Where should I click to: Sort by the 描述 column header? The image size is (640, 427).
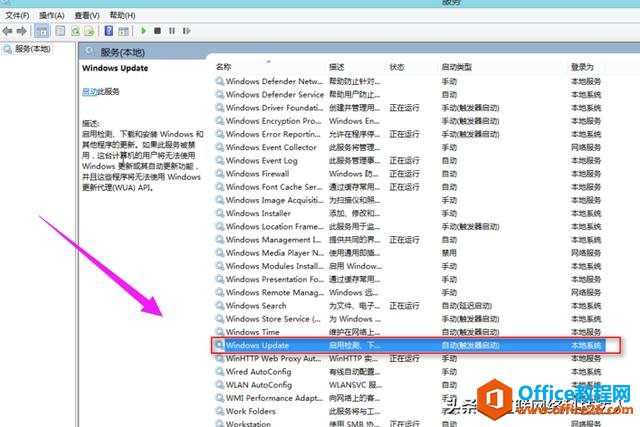click(x=336, y=67)
